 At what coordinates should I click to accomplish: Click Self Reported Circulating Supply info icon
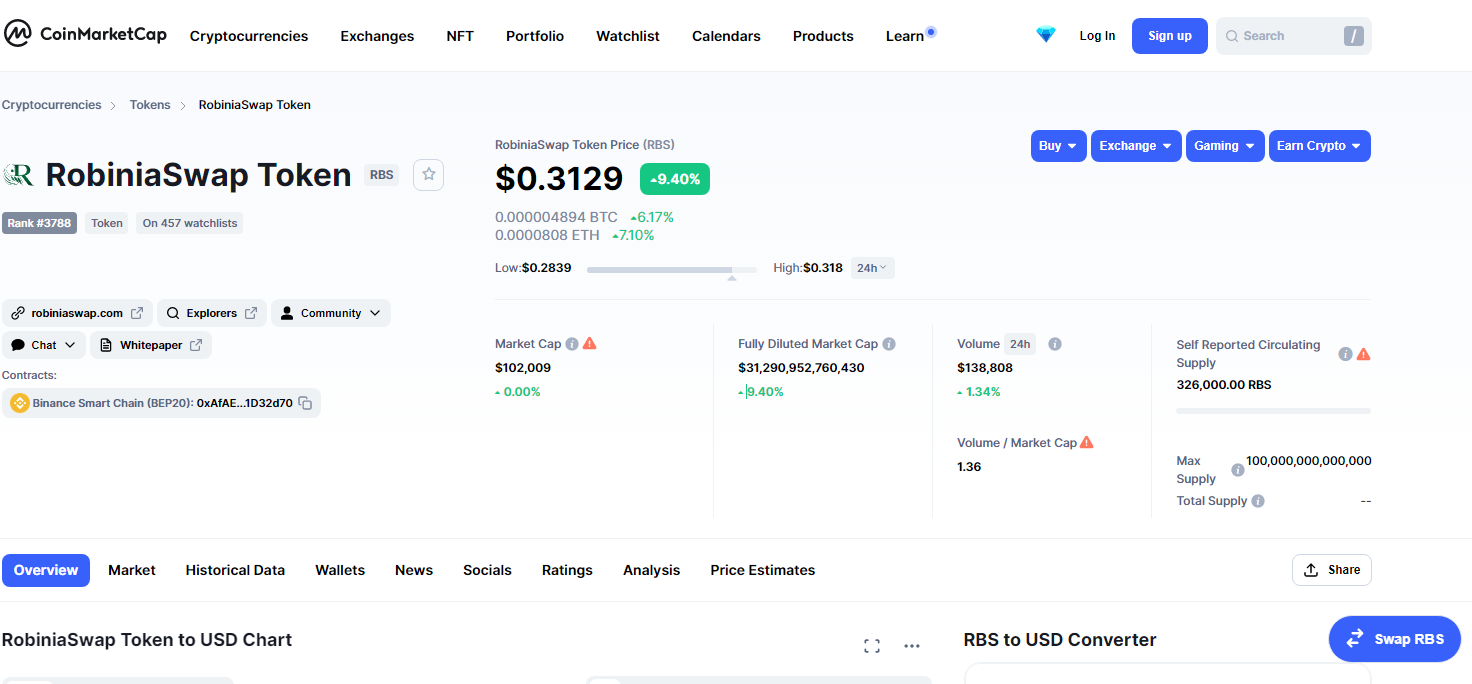click(x=1346, y=354)
